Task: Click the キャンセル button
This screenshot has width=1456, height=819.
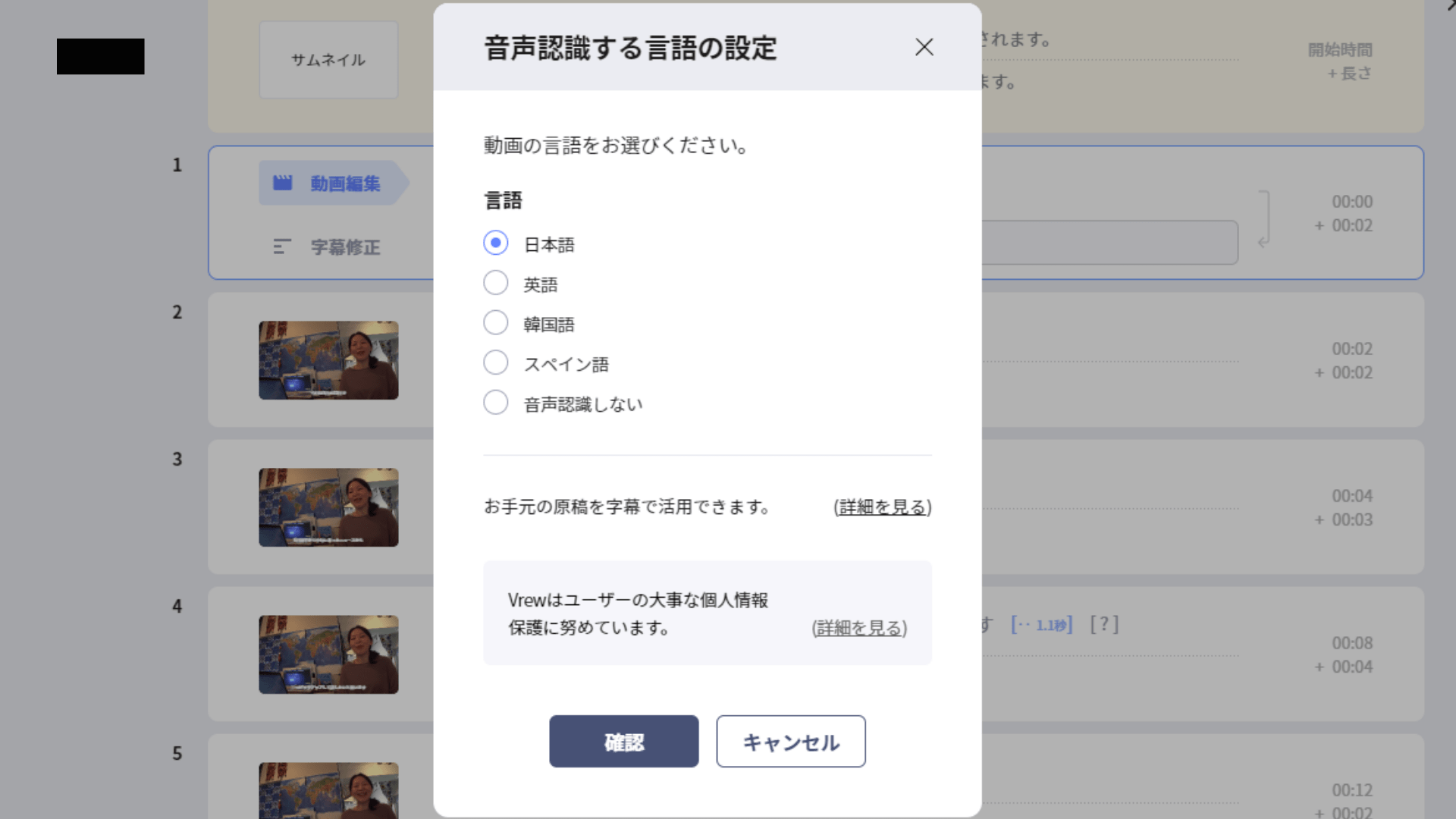Action: point(790,741)
